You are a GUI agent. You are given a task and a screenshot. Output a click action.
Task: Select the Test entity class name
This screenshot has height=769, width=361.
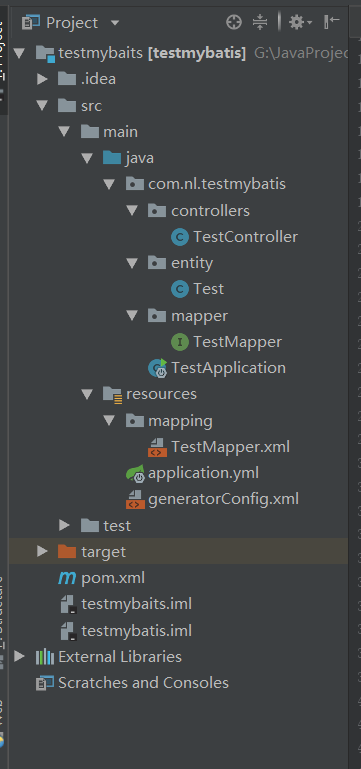click(208, 289)
